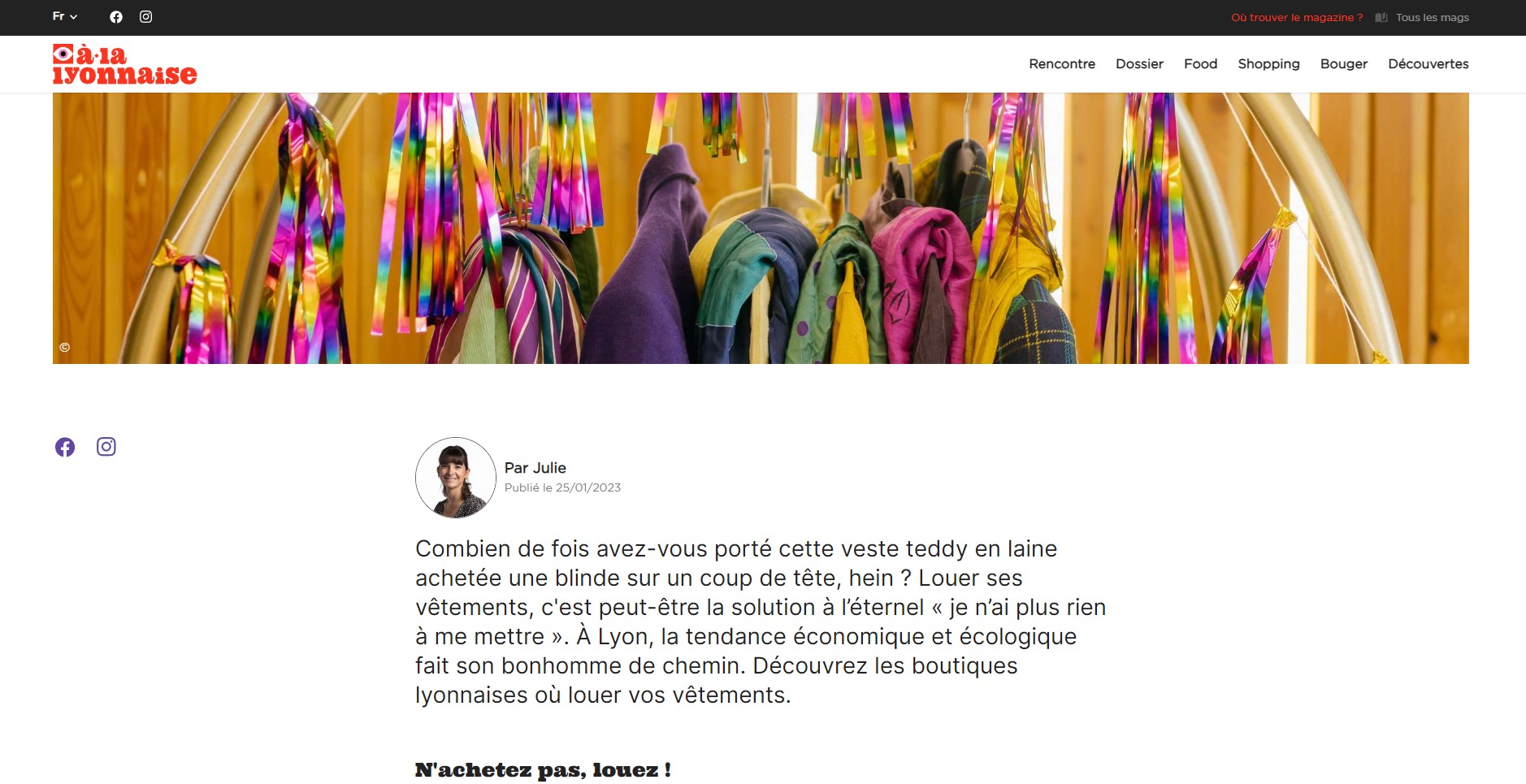Viewport: 1526px width, 784px height.
Task: Click the purple Facebook share icon
Action: click(x=65, y=447)
